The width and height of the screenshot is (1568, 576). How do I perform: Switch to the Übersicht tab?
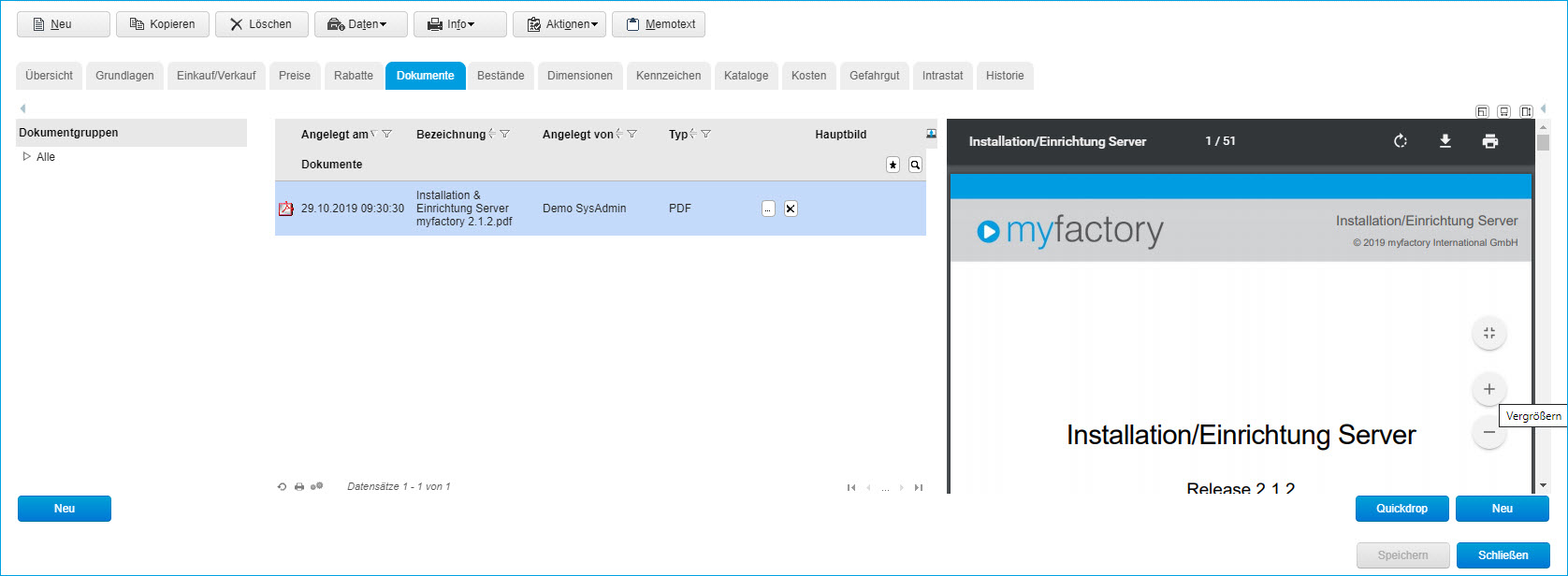point(50,76)
